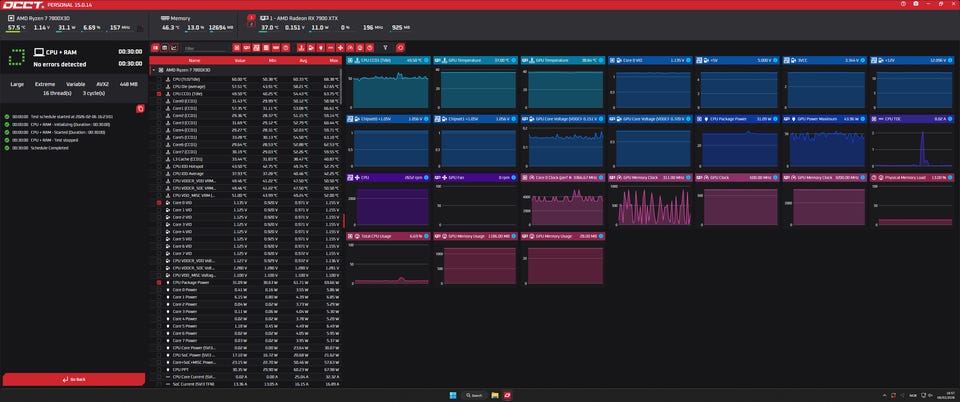Toggle the CPU Package Power checkbox
This screenshot has height=402, width=960.
point(159,282)
